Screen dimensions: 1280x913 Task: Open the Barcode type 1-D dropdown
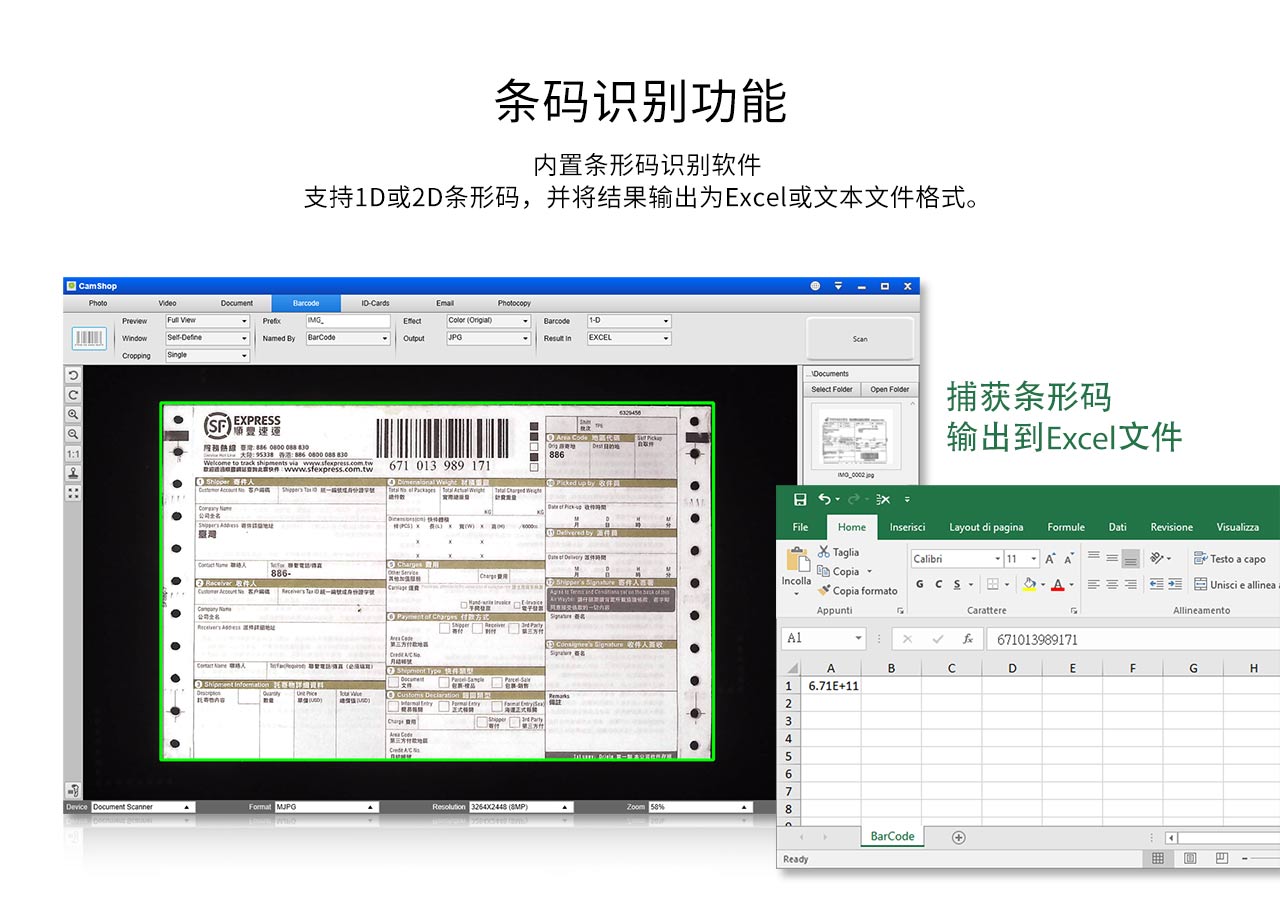point(628,321)
